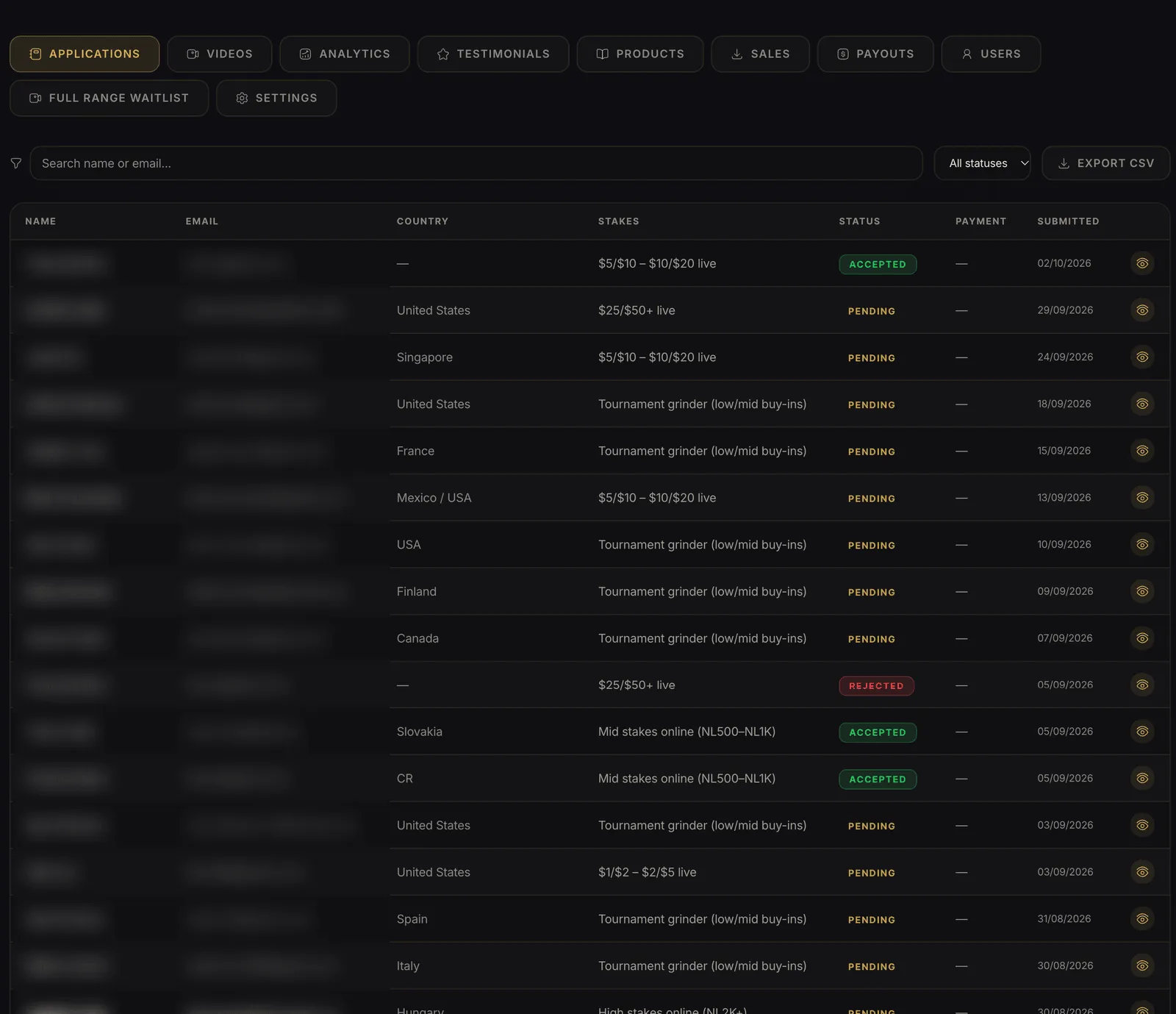Click the Slovakia country cell
Viewport: 1176px width, 1014px height.
(x=420, y=732)
